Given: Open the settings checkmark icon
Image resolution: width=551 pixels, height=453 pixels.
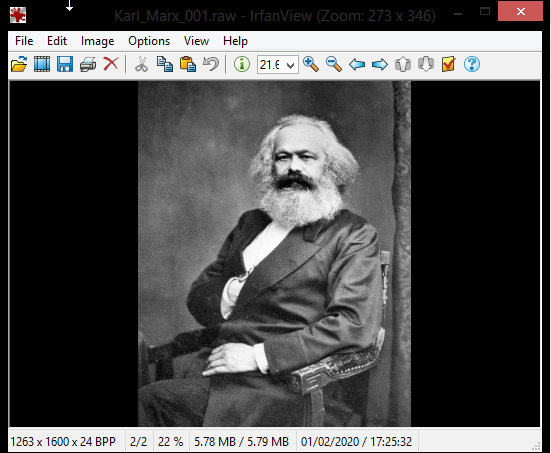Looking at the screenshot, I should (448, 64).
